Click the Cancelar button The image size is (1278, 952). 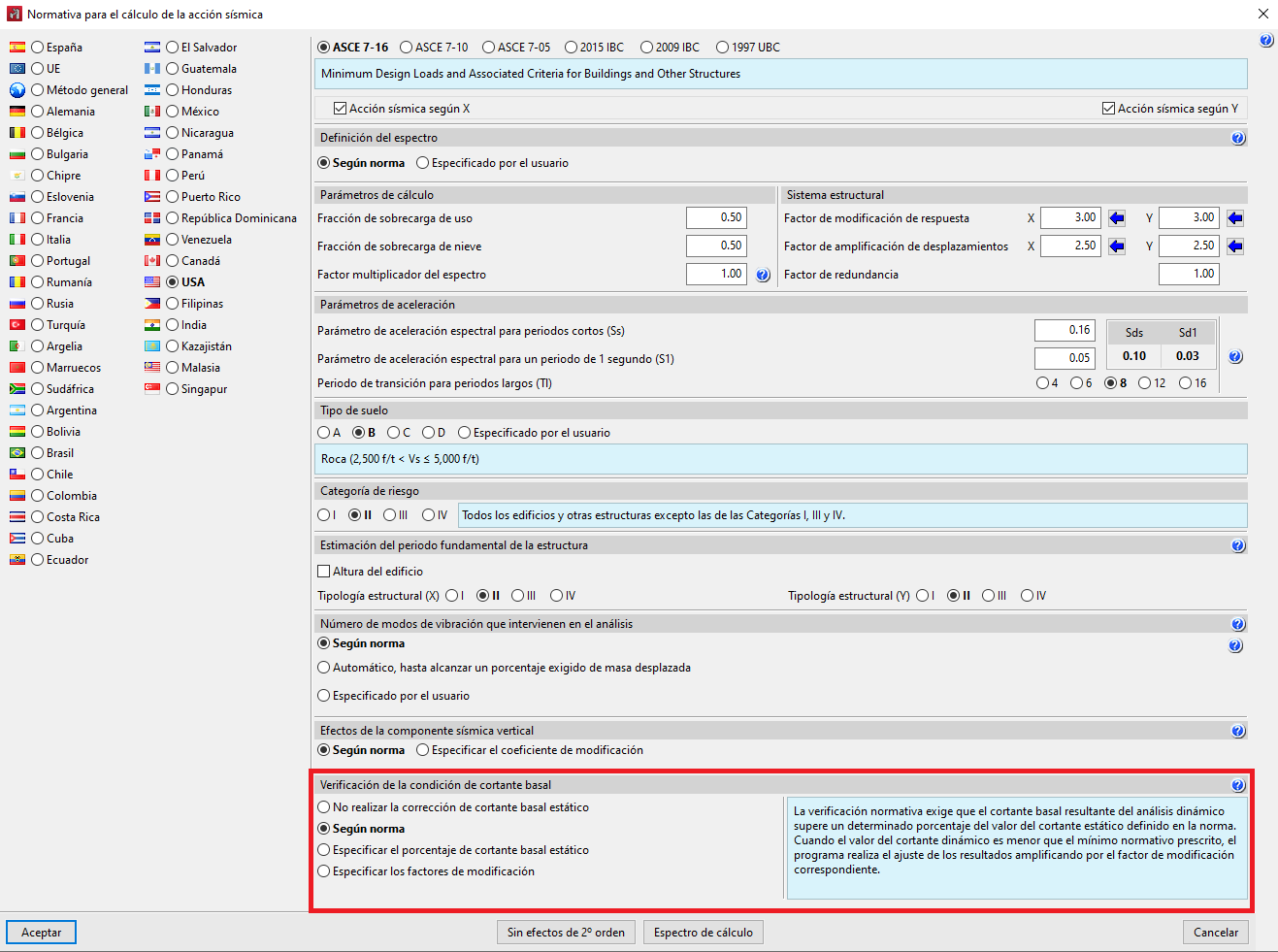coord(1216,933)
